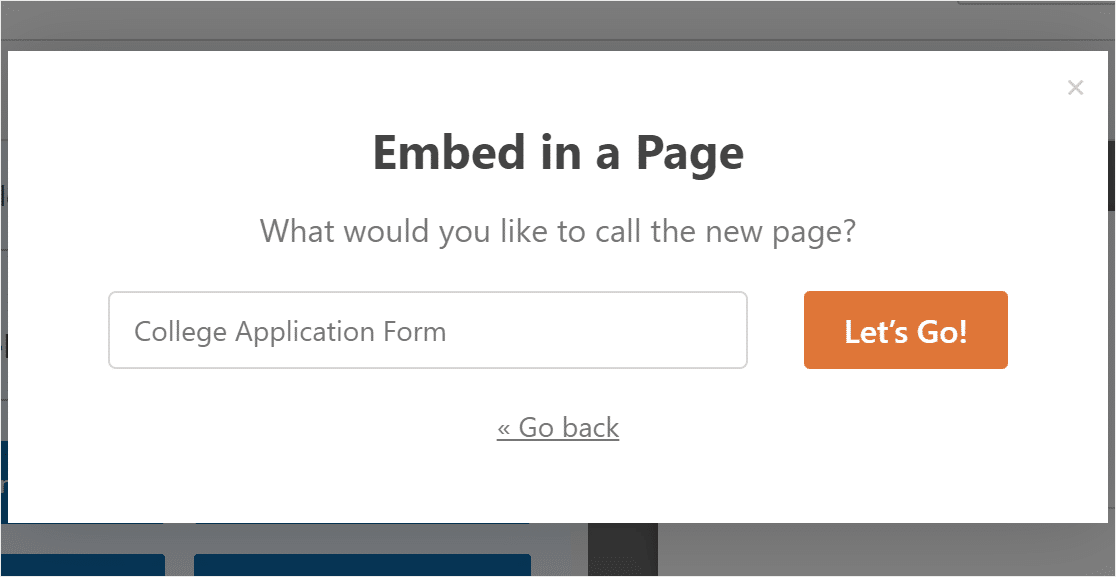Image resolution: width=1116 pixels, height=577 pixels.
Task: Close the Embed in a Page dialog
Action: click(1075, 88)
